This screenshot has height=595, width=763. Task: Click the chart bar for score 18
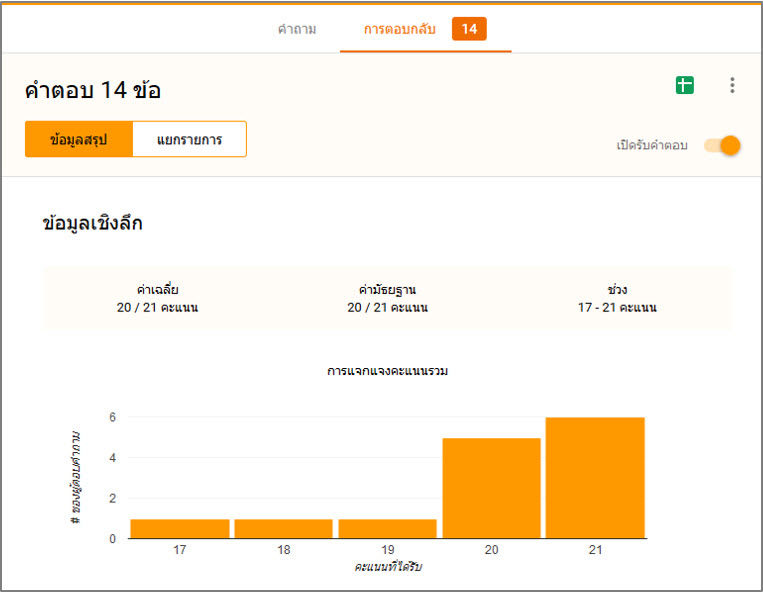point(284,528)
